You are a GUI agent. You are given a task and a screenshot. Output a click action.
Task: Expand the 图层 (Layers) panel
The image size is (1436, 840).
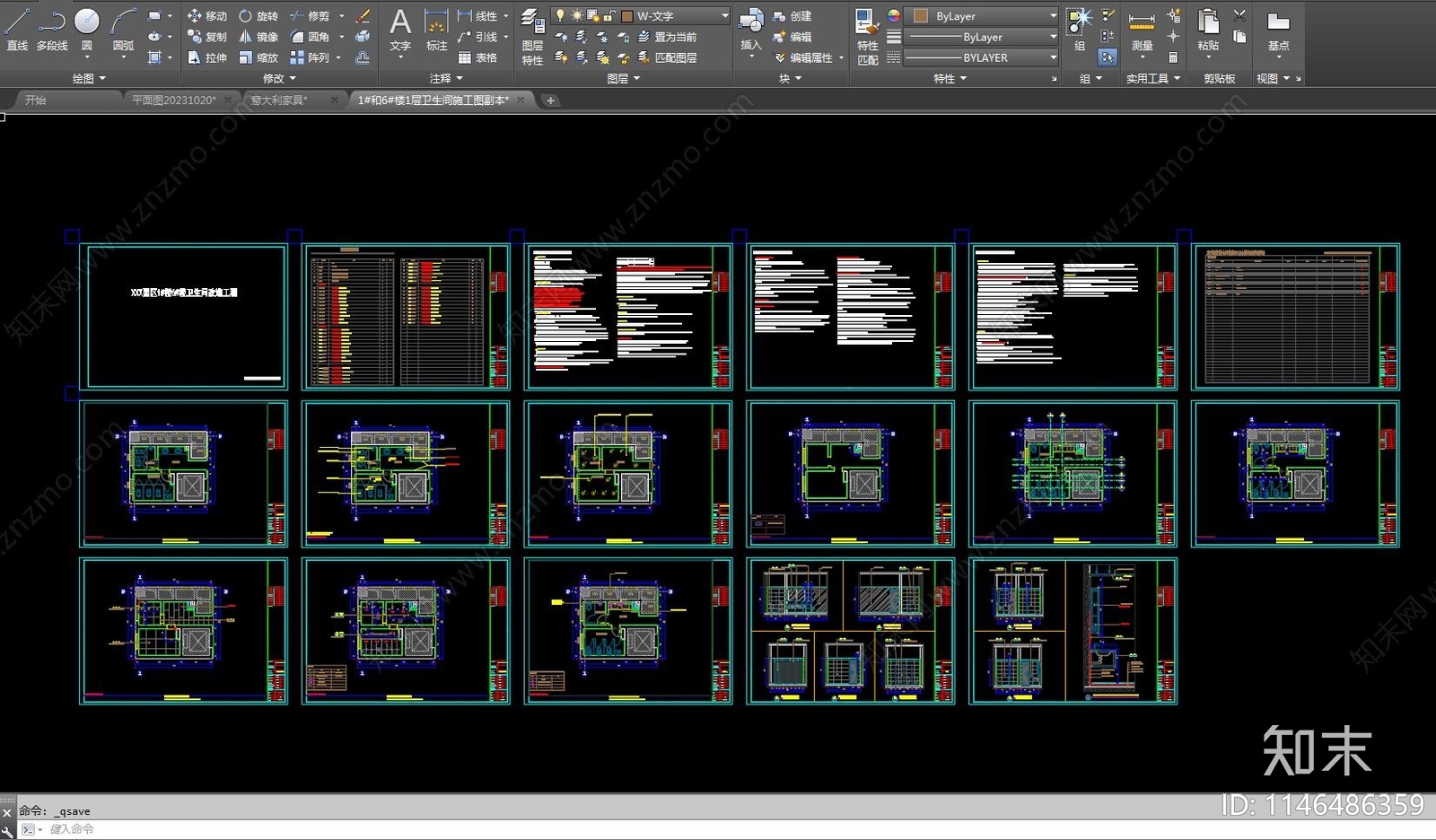pyautogui.click(x=623, y=79)
